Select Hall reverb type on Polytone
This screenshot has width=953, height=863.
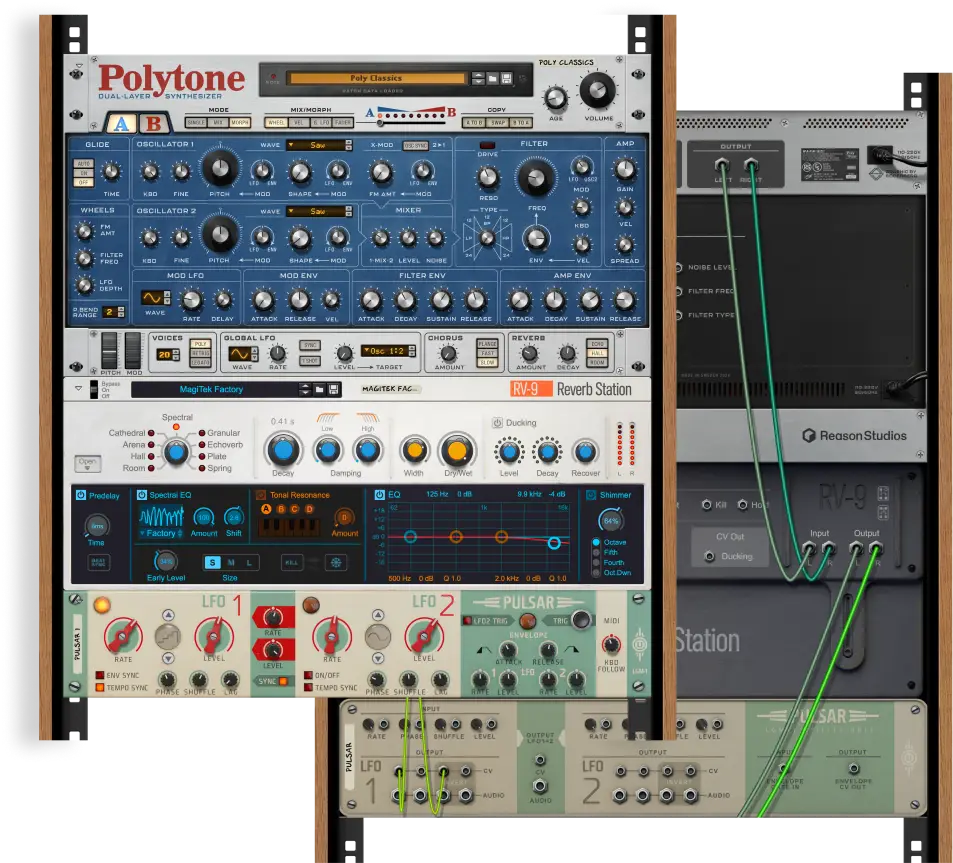click(x=597, y=353)
